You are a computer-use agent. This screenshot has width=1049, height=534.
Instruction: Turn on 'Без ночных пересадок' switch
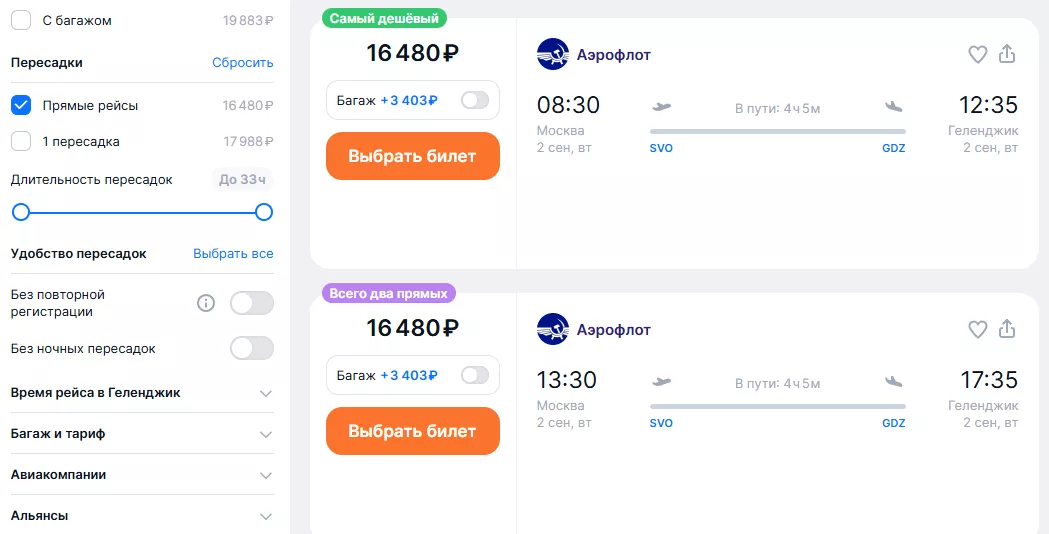(251, 348)
